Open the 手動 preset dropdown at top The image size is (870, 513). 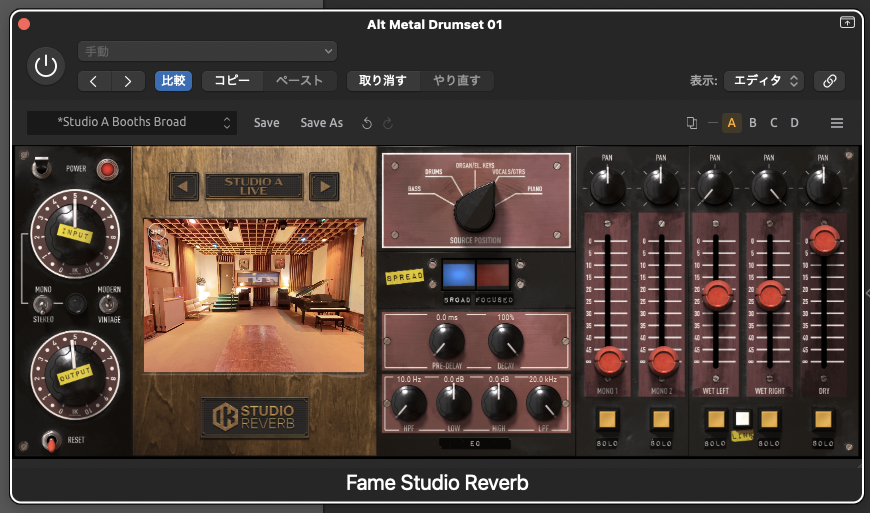coord(207,51)
